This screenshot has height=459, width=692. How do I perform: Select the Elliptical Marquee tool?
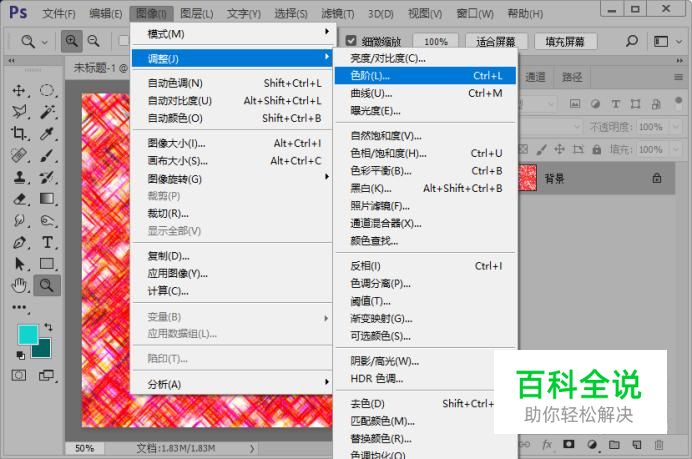click(47, 90)
